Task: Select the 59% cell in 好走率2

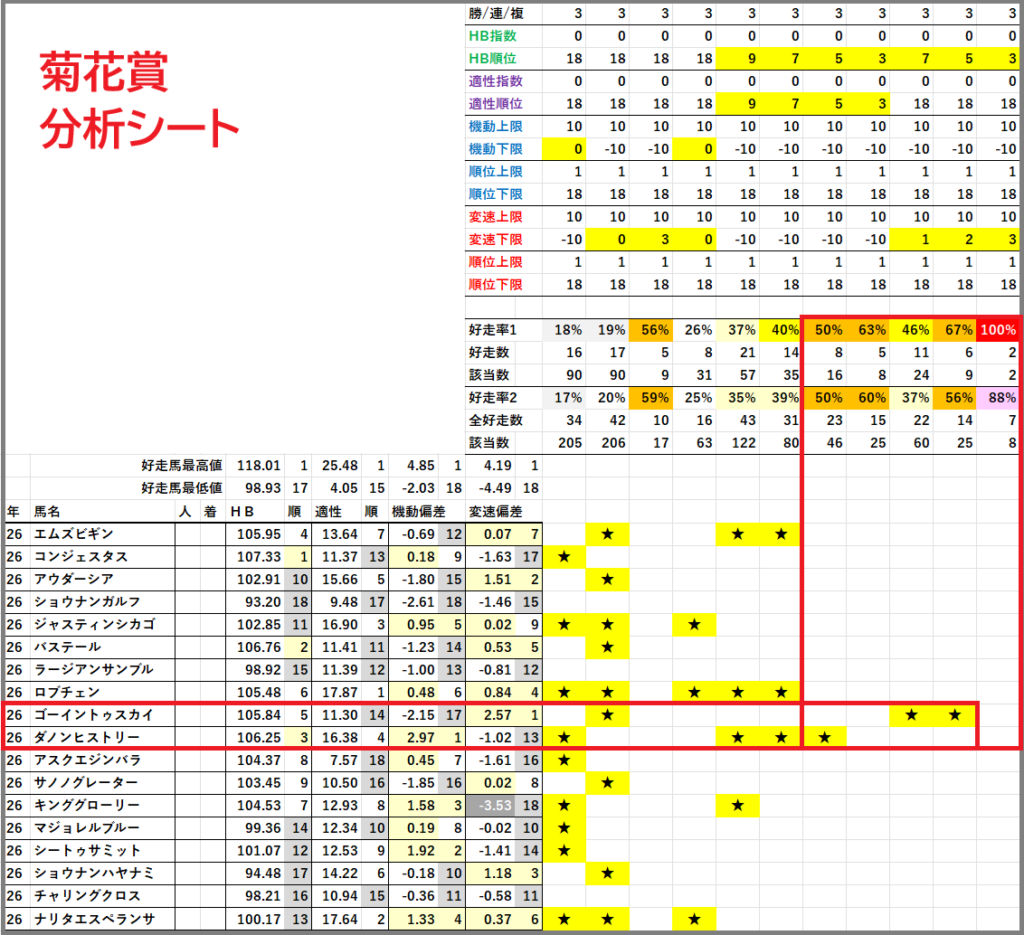Action: 650,398
